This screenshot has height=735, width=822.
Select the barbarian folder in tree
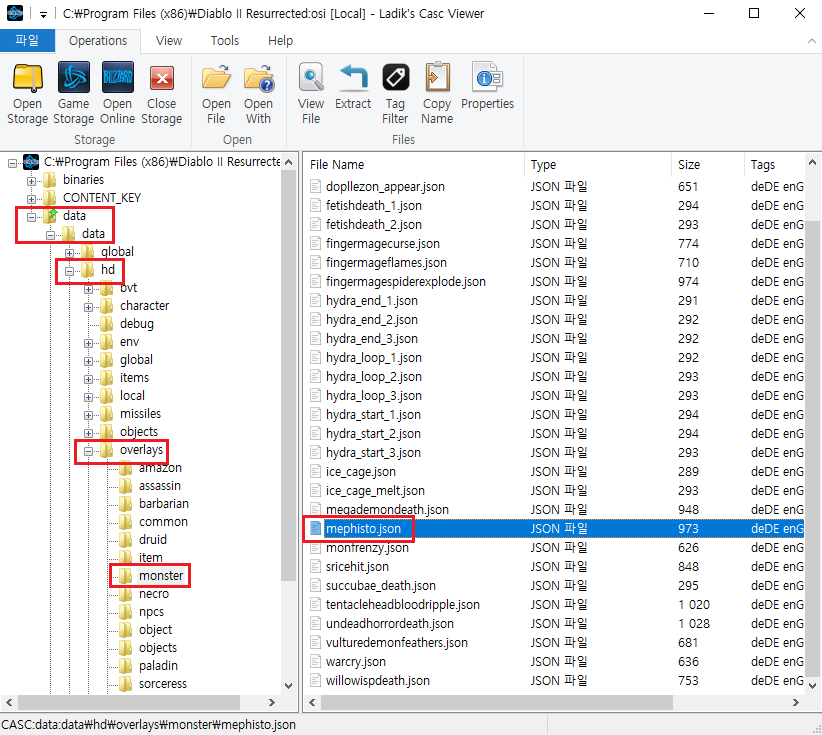click(164, 504)
